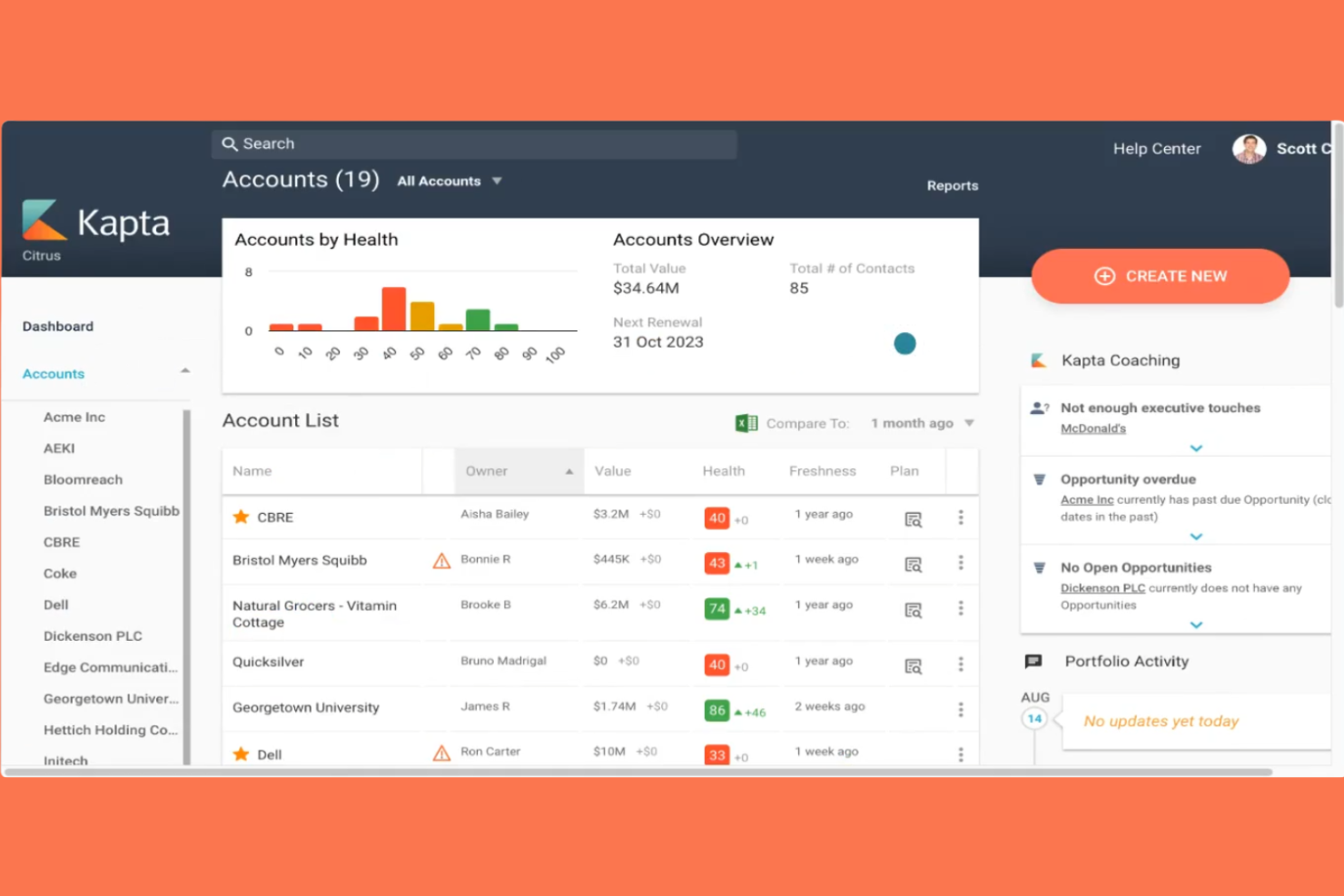
Task: Open the Reports menu
Action: pos(952,185)
